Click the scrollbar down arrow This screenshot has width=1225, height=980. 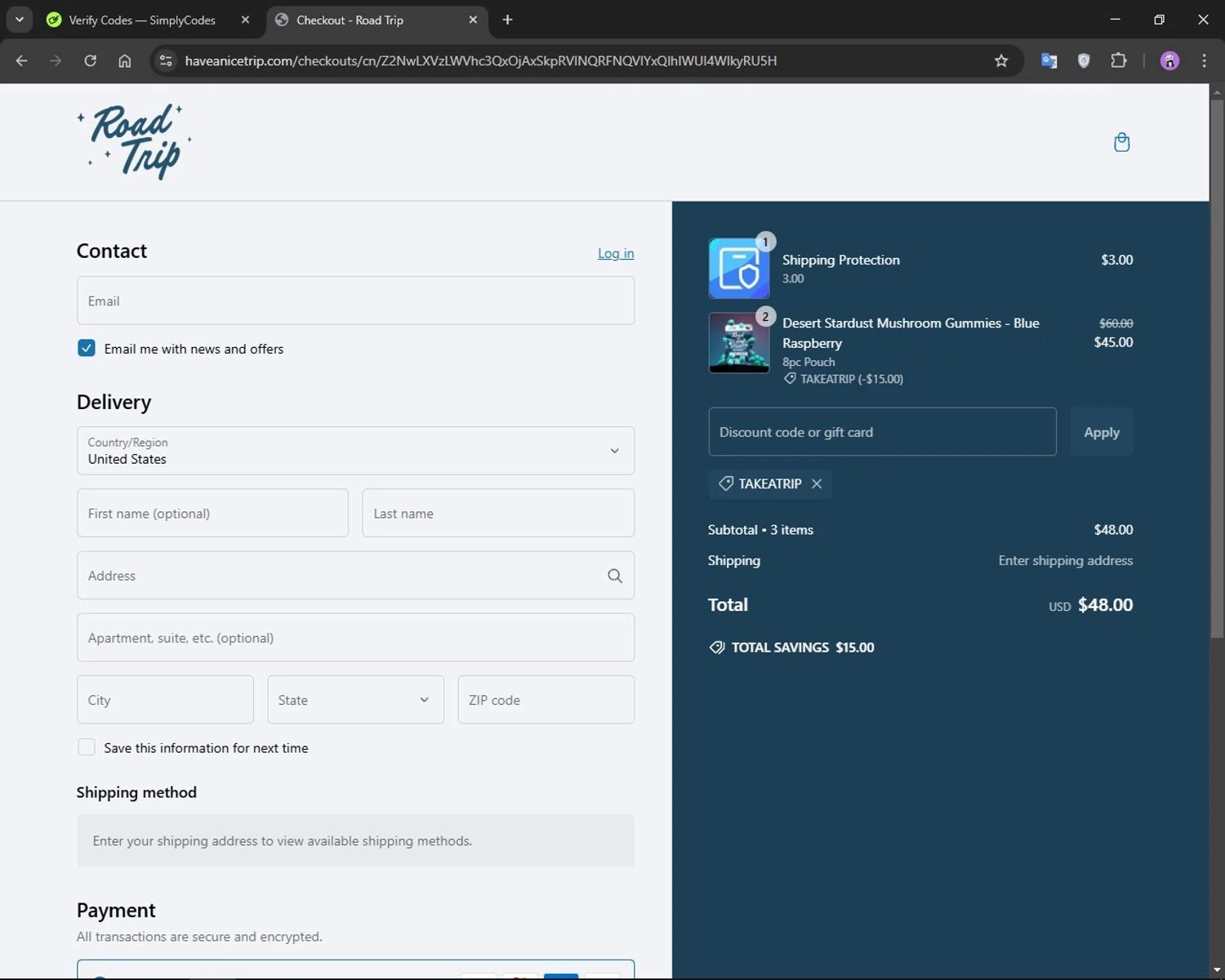pos(1217,970)
